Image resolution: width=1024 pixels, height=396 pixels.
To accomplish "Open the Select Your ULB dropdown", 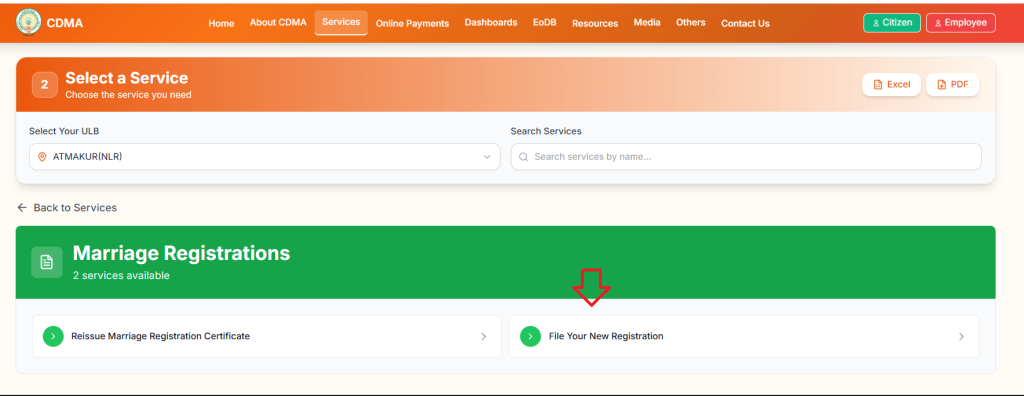I will tap(264, 157).
